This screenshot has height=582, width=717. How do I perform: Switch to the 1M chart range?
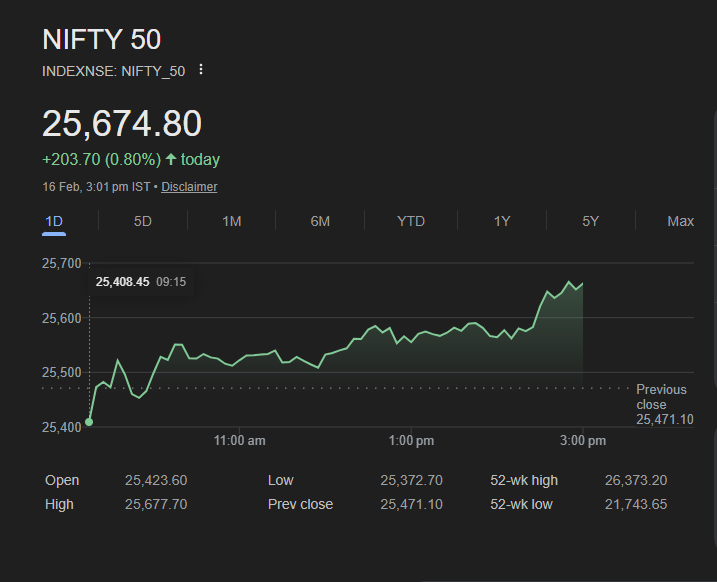[231, 221]
